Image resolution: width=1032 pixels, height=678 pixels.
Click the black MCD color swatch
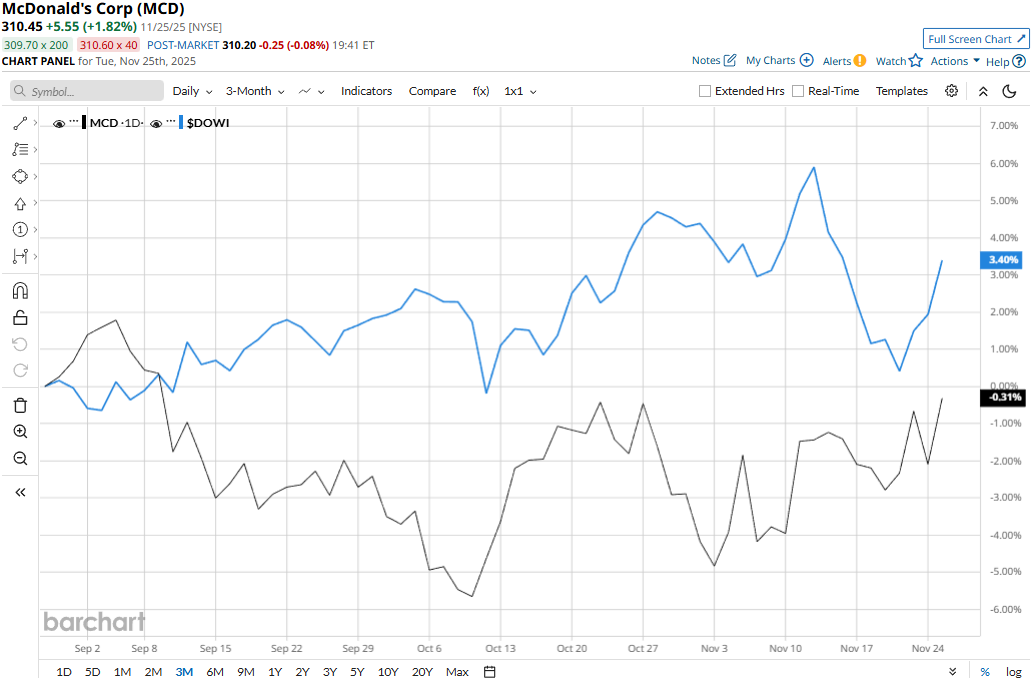(x=84, y=122)
